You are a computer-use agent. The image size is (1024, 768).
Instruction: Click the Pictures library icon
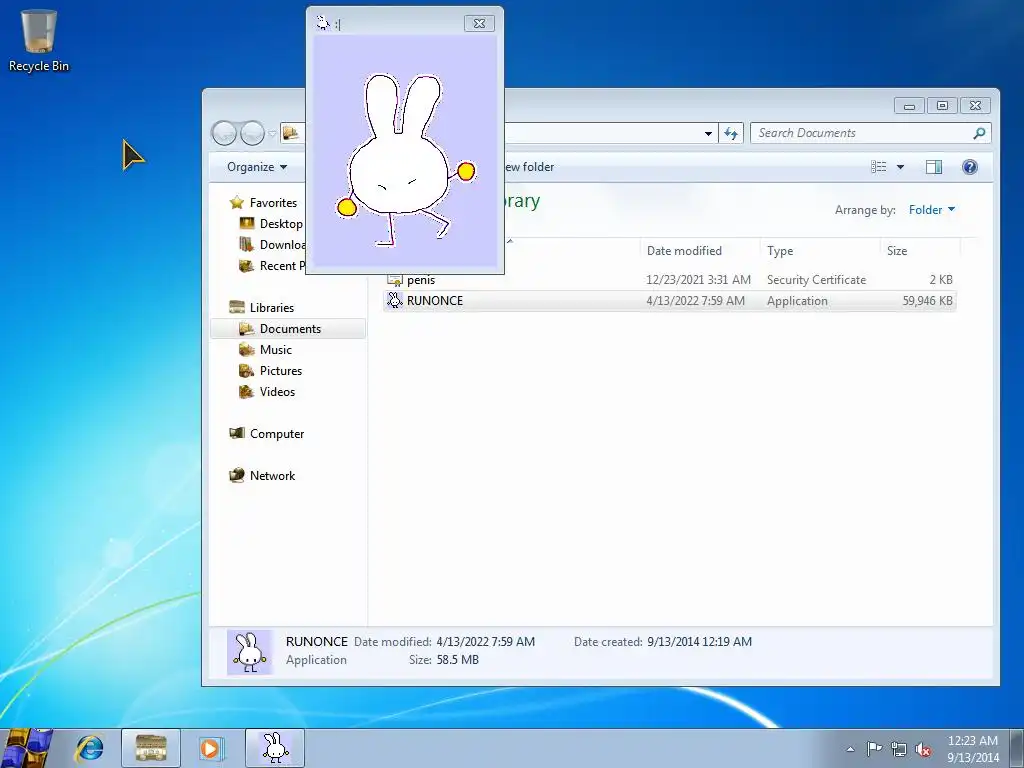(246, 370)
